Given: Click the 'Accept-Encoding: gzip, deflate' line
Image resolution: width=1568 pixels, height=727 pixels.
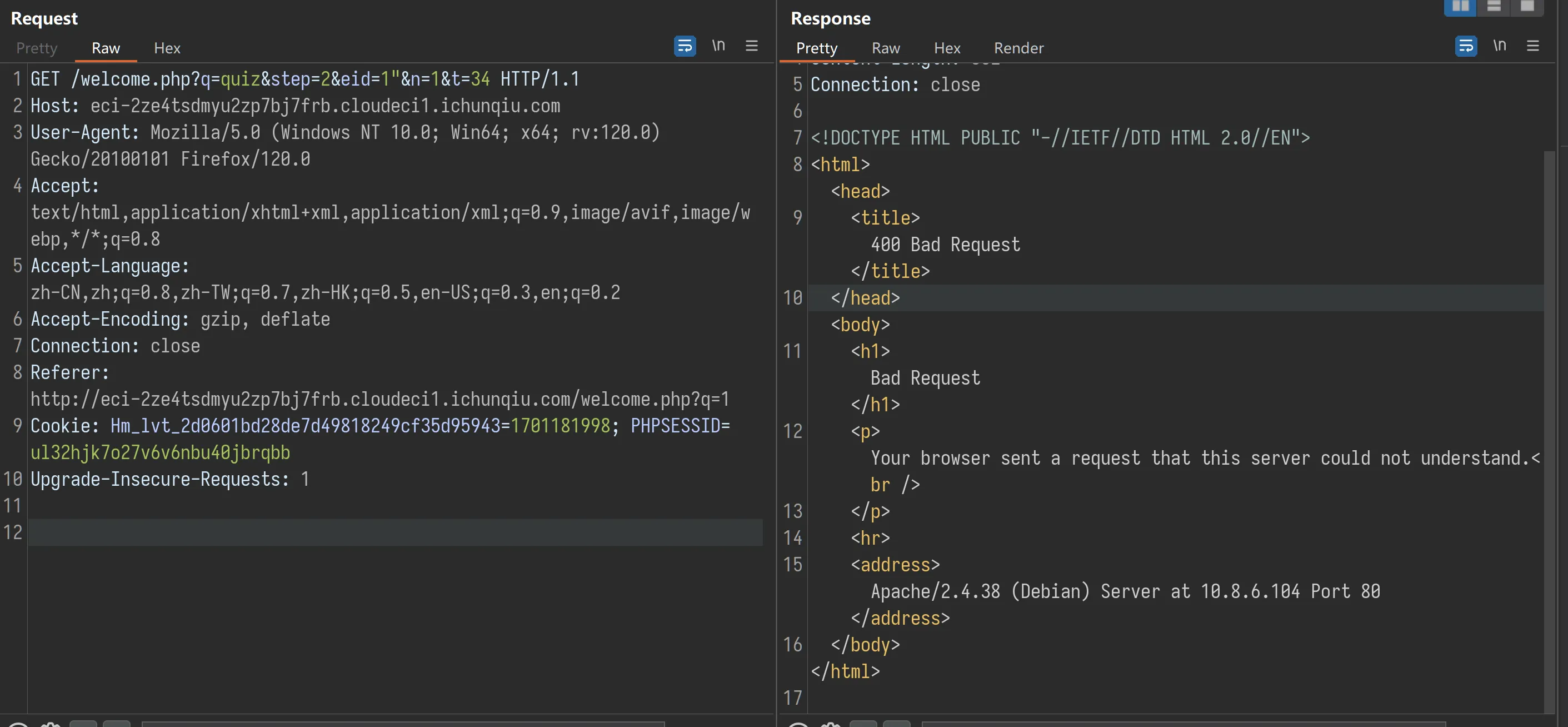Looking at the screenshot, I should pyautogui.click(x=180, y=320).
